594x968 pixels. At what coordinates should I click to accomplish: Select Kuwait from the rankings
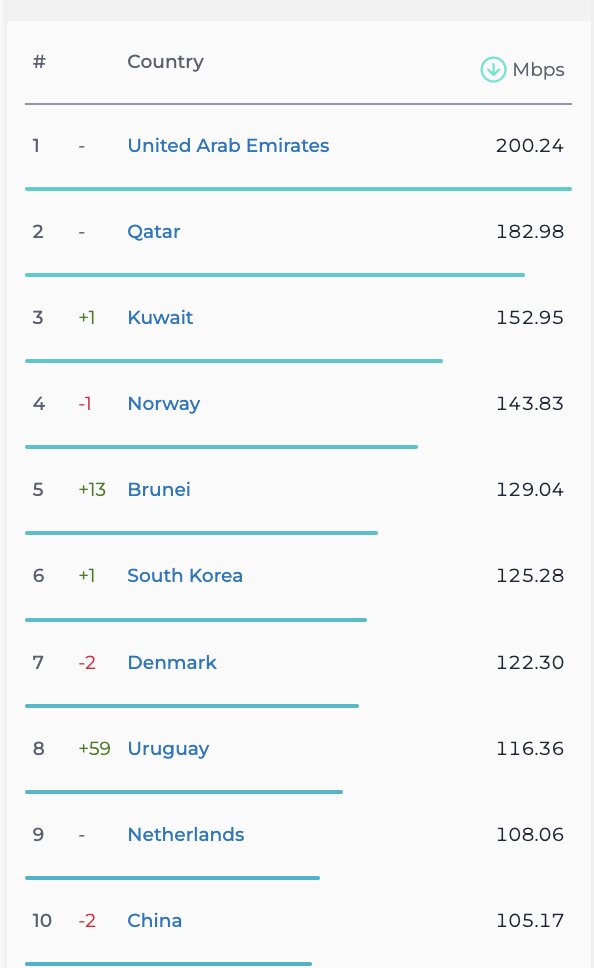(160, 317)
